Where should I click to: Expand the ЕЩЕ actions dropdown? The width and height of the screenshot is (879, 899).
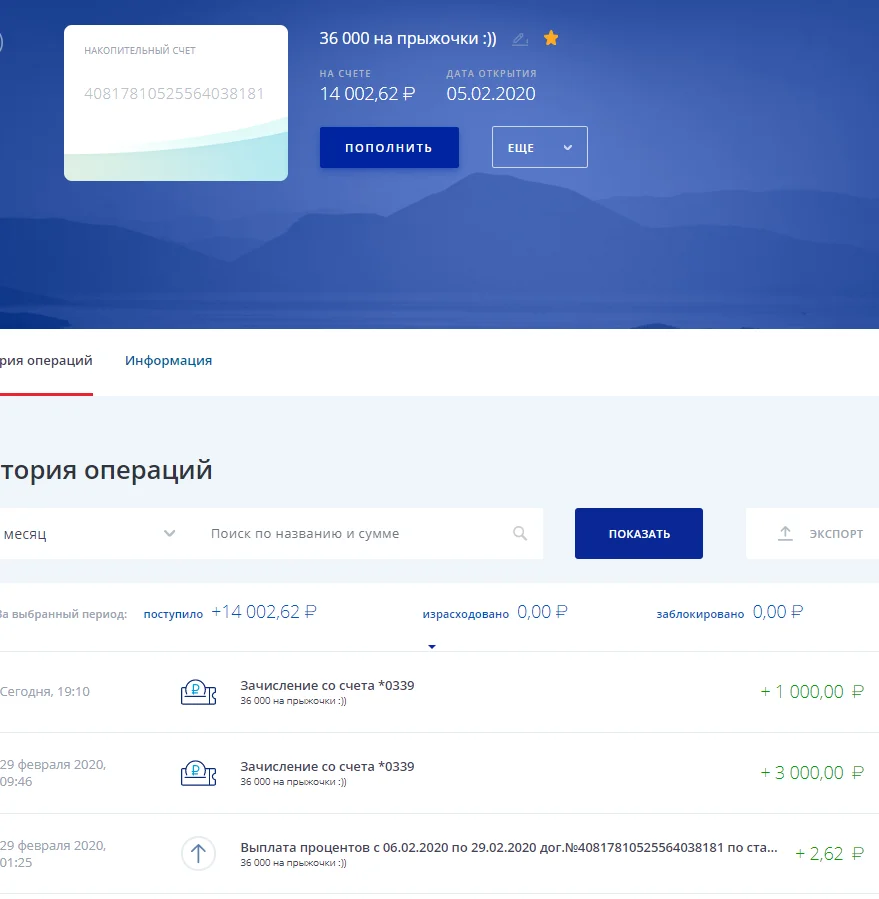click(539, 146)
